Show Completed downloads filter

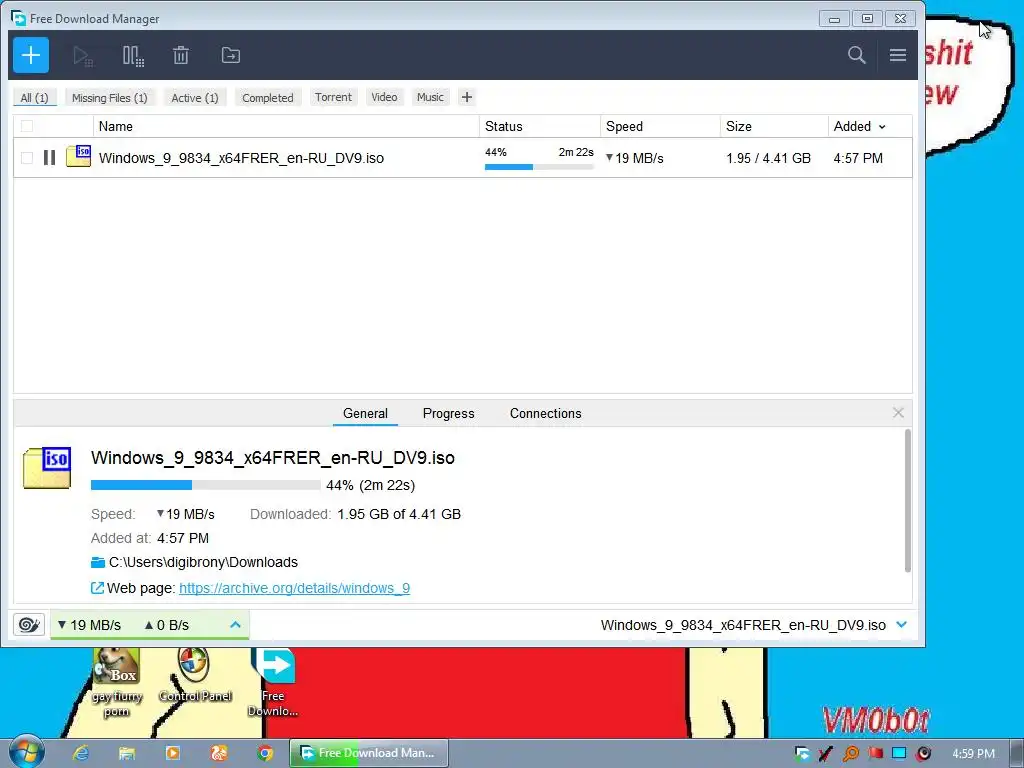(x=268, y=97)
